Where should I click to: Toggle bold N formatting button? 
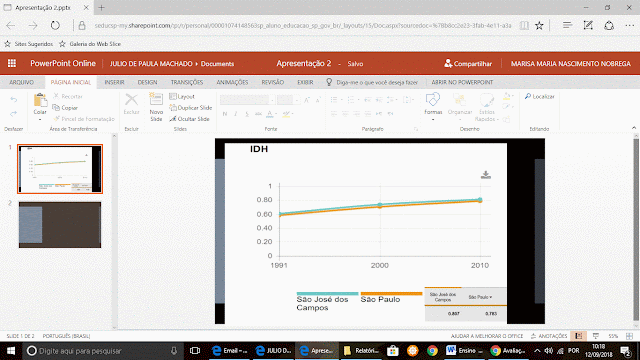pyautogui.click(x=224, y=114)
